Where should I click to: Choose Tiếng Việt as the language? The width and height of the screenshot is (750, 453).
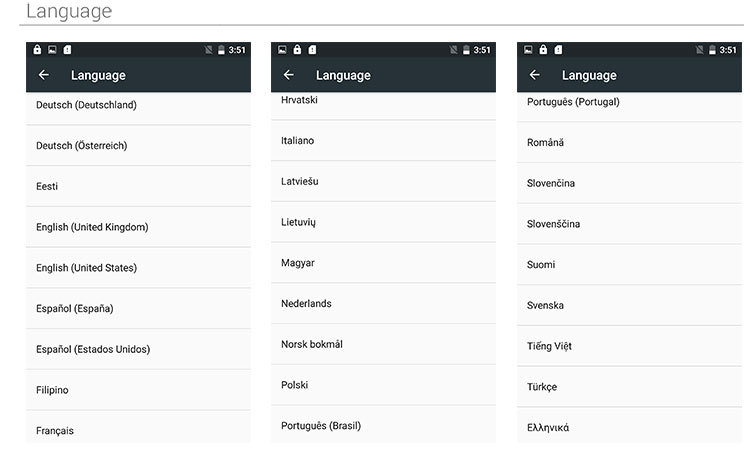pos(549,346)
